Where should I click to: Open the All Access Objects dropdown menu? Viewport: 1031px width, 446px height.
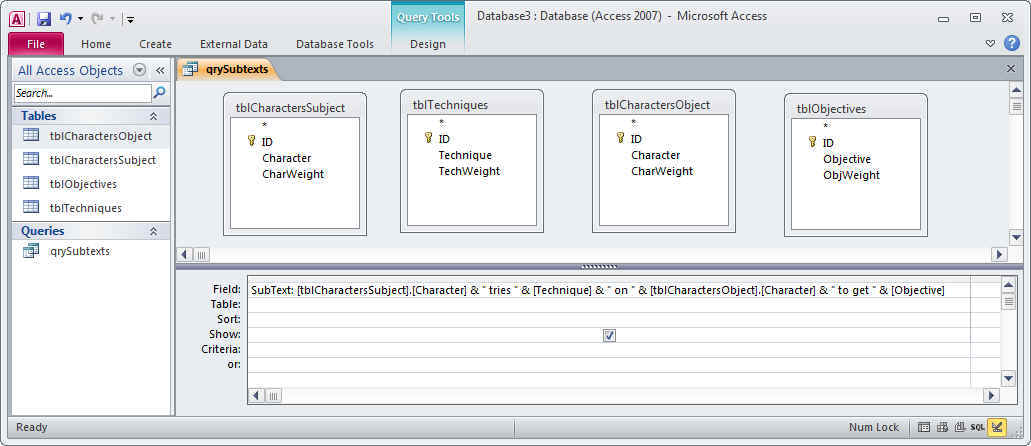point(139,70)
